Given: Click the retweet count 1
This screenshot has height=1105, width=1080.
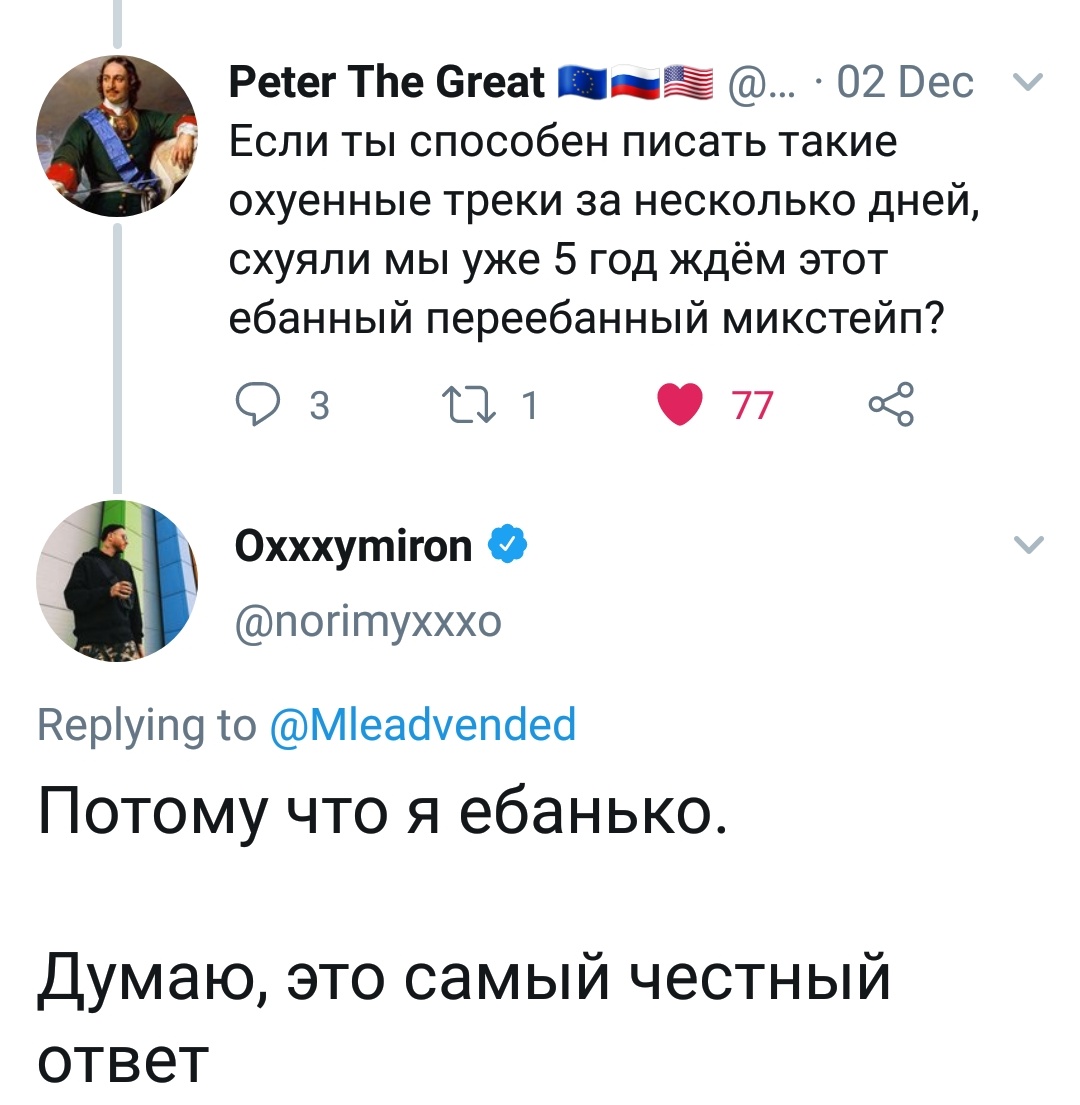Looking at the screenshot, I should 530,407.
